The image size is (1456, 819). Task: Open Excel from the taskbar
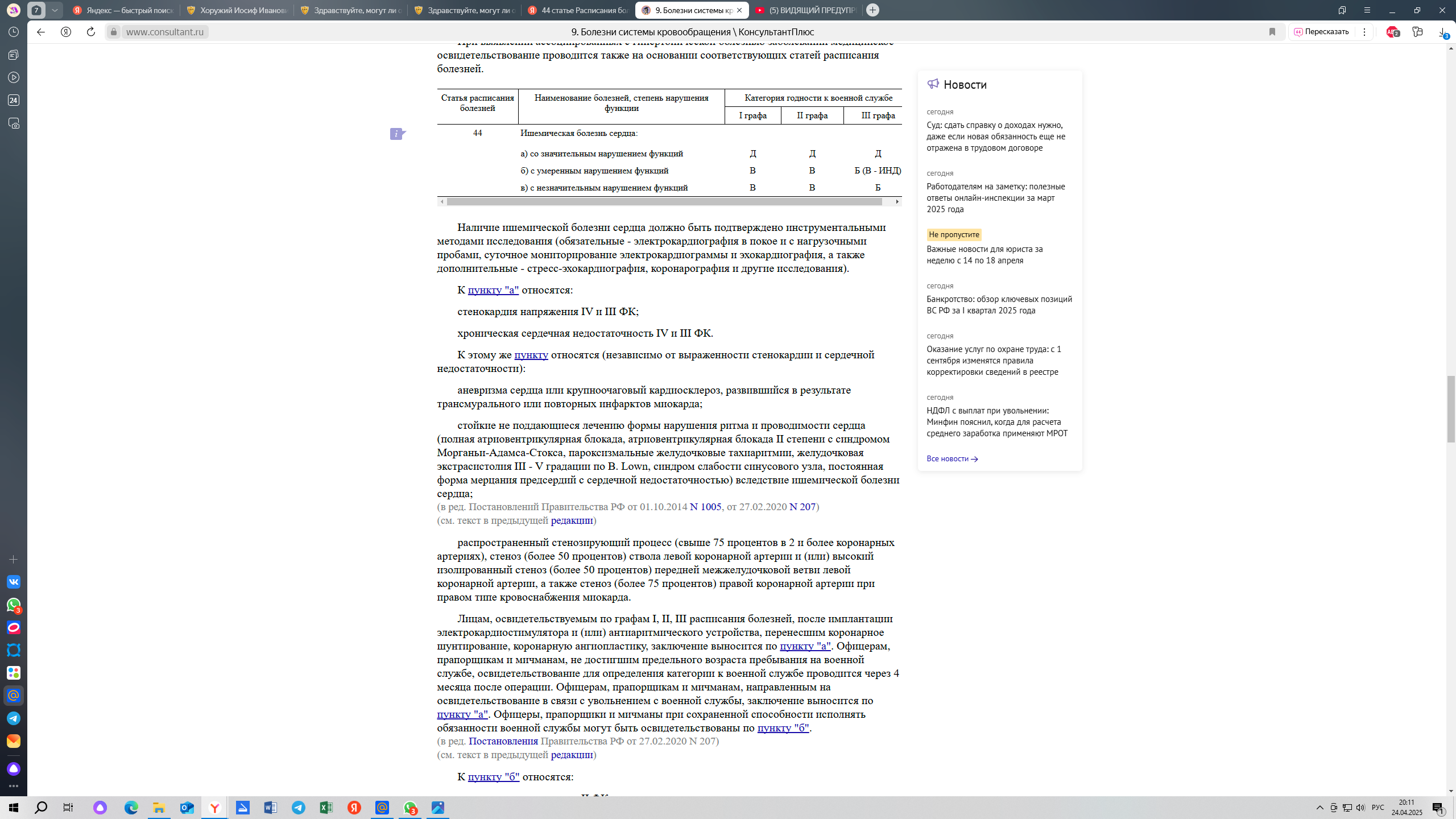pyautogui.click(x=326, y=808)
